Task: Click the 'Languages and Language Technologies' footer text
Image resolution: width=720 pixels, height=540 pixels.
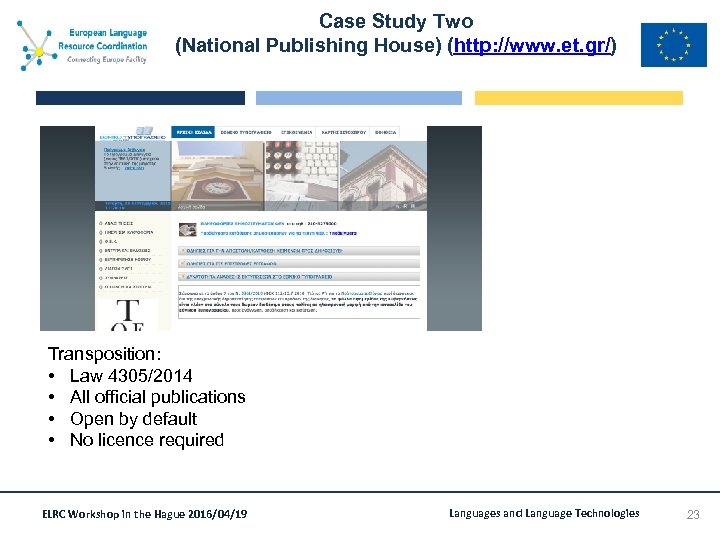Action: click(x=544, y=513)
